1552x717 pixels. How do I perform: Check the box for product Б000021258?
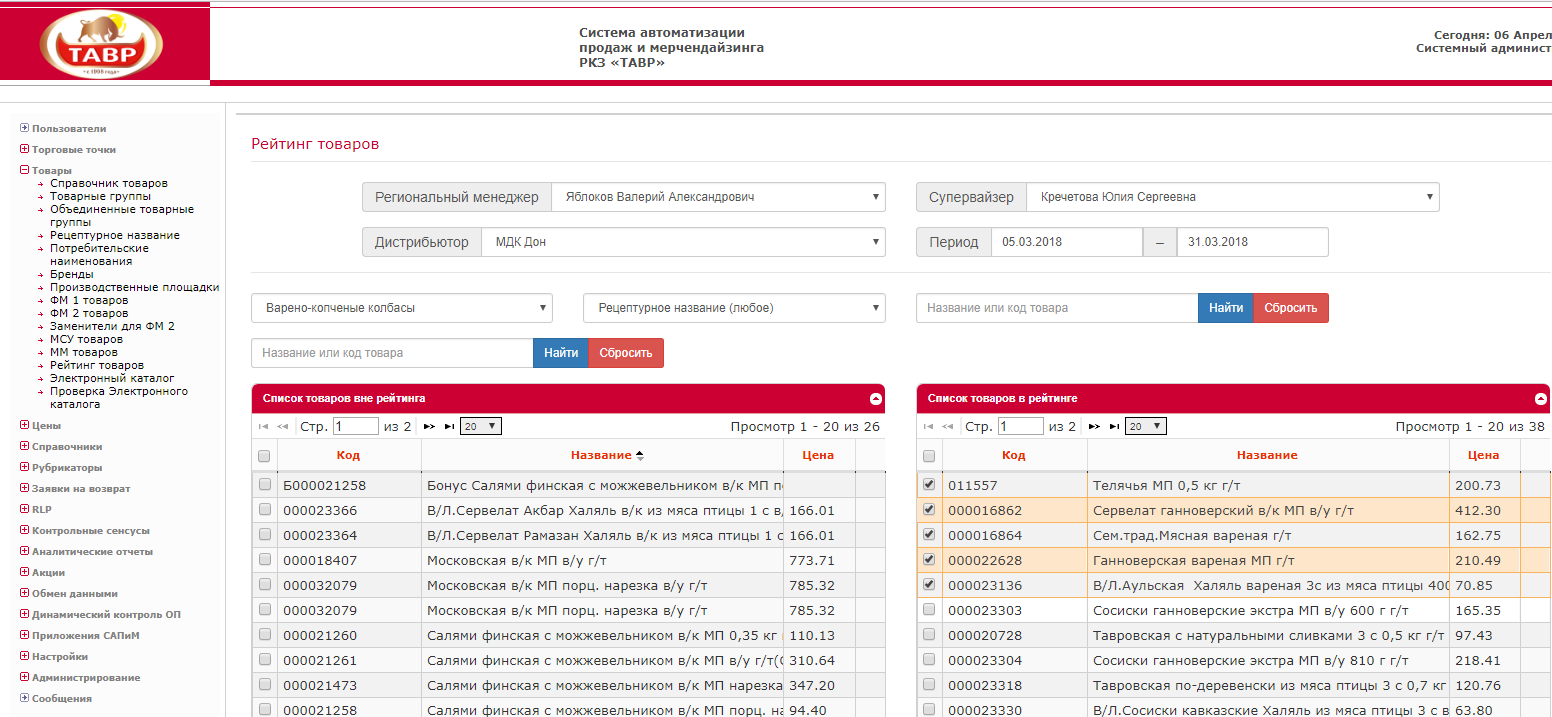pyautogui.click(x=265, y=485)
